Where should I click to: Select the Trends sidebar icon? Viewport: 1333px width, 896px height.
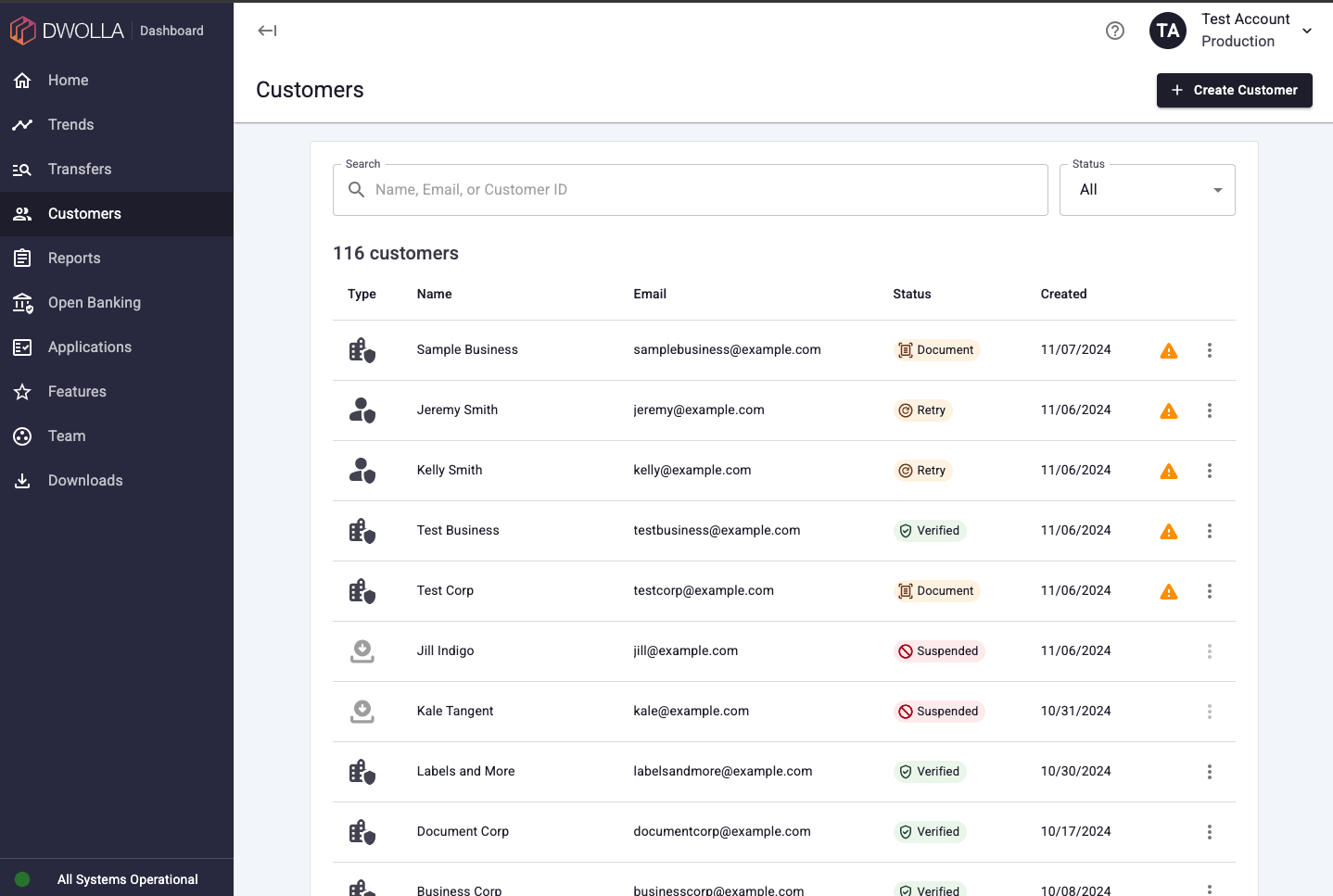(x=22, y=124)
